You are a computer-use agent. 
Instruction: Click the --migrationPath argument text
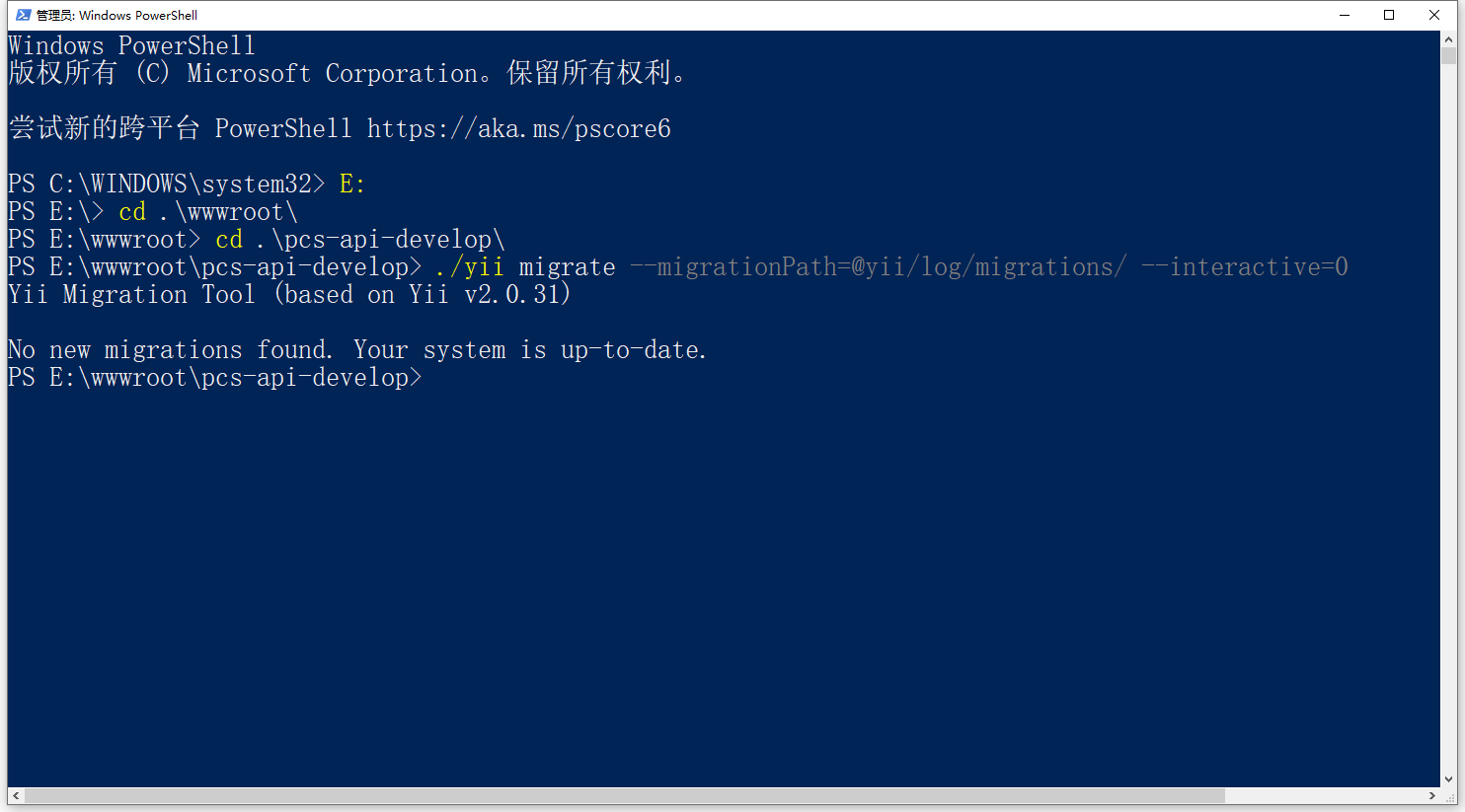point(878,267)
